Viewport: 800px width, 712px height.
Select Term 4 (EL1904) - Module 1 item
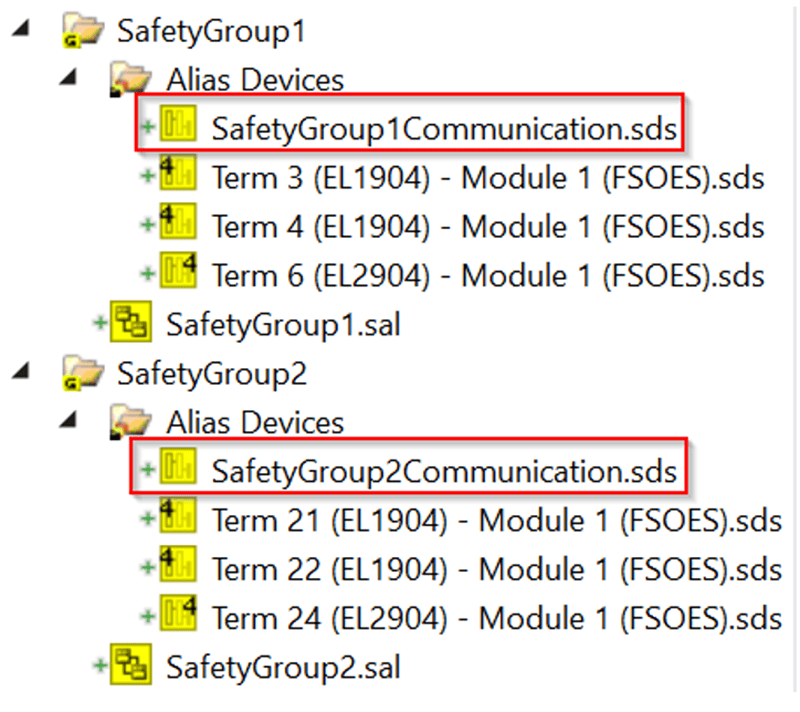click(x=488, y=226)
